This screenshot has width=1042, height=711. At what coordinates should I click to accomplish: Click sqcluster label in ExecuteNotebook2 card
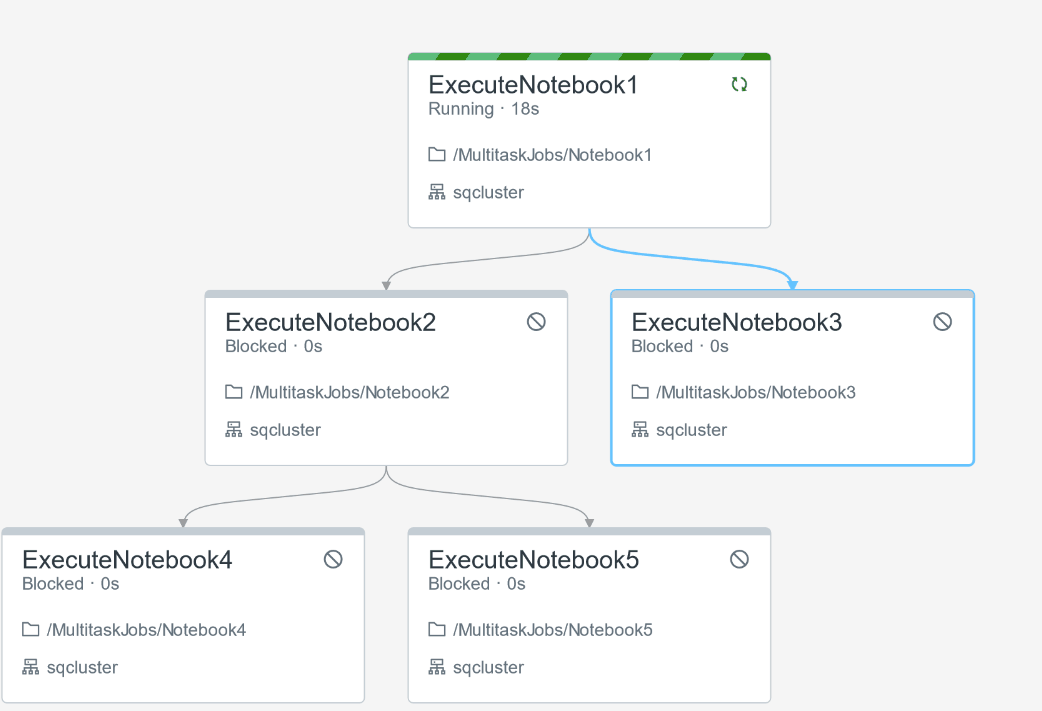(285, 431)
